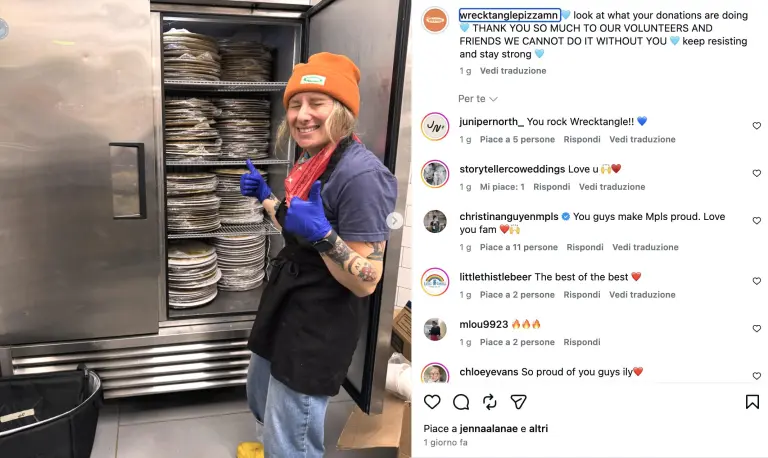Open the wrecktanglepizzamn username link
This screenshot has height=458, width=768.
click(x=509, y=15)
